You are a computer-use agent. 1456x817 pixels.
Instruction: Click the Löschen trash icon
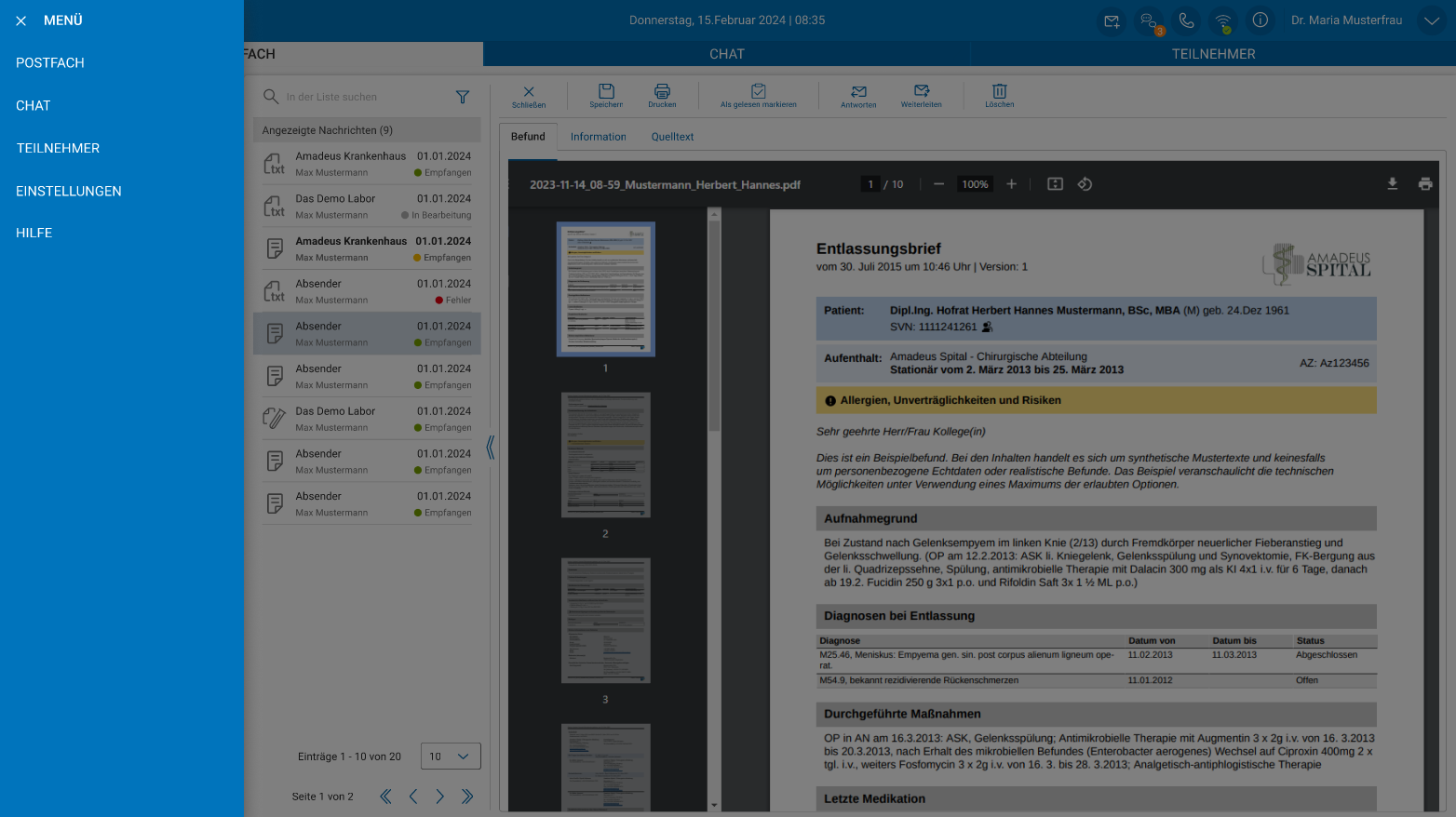coord(1000,96)
